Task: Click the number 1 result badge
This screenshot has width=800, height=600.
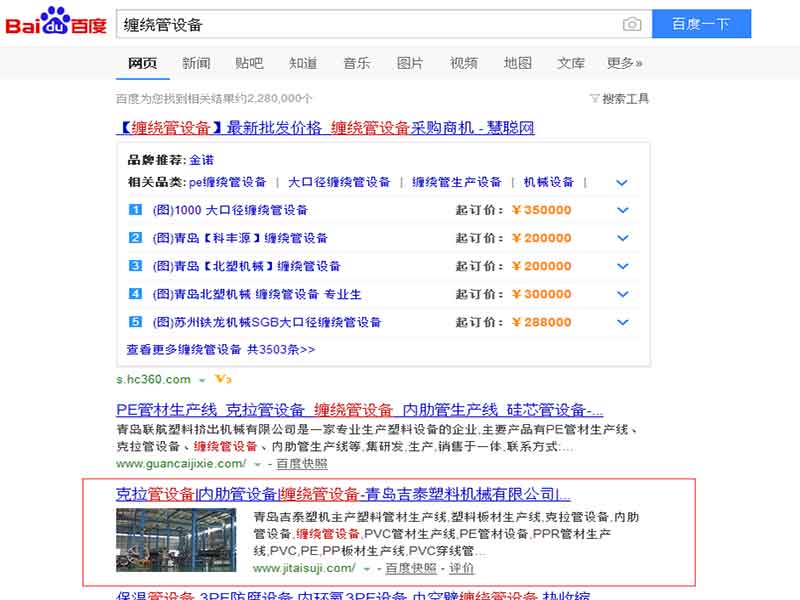Action: (x=136, y=210)
